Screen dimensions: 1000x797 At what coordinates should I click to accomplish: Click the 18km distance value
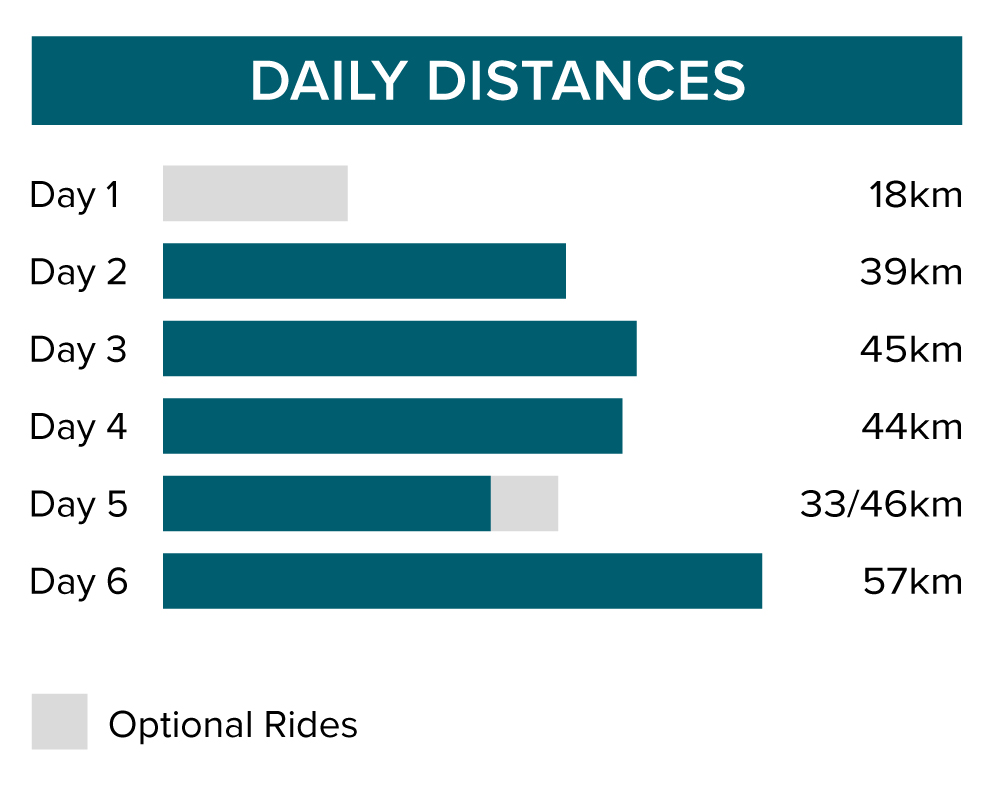[915, 195]
